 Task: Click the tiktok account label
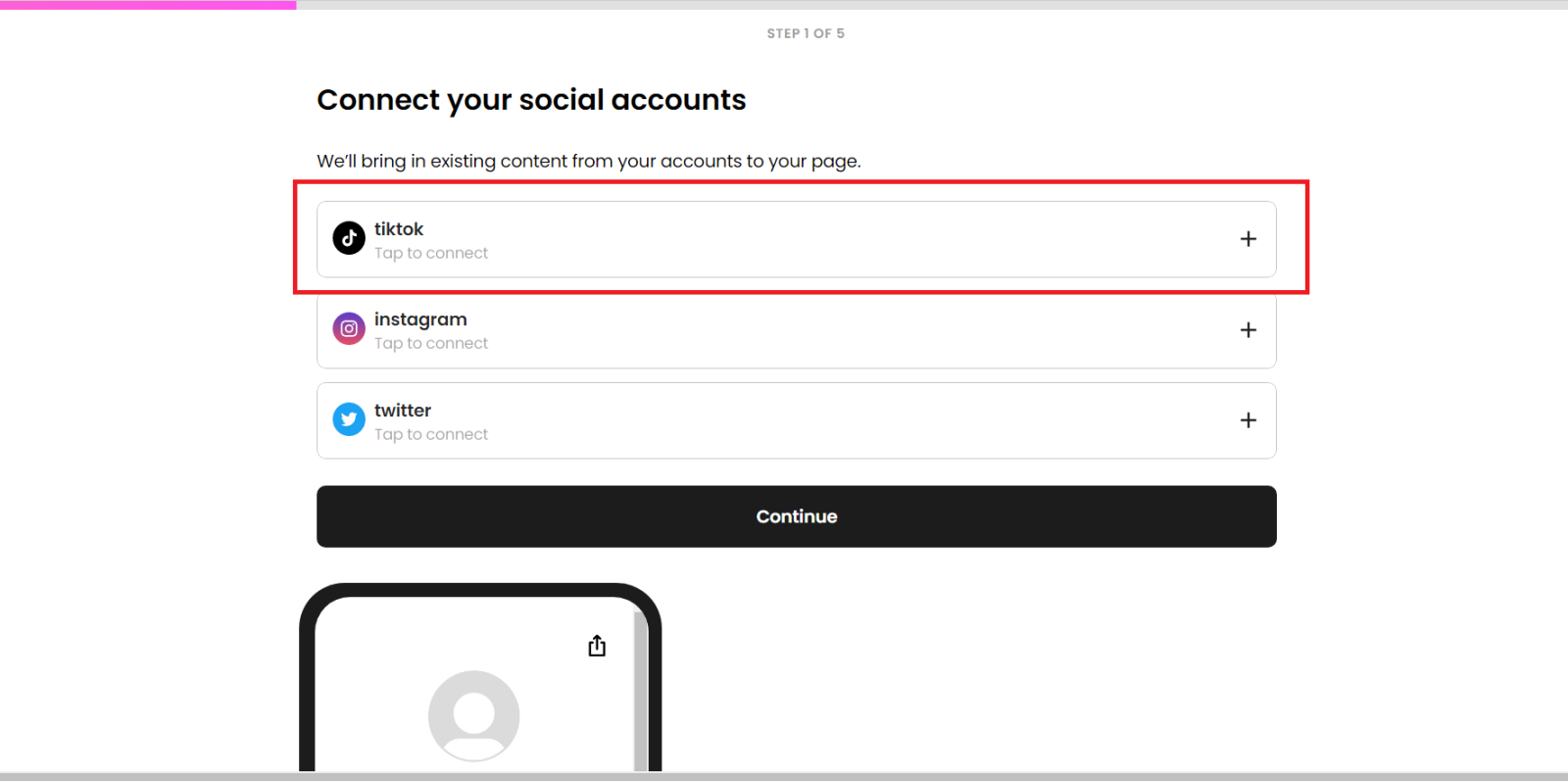pyautogui.click(x=399, y=228)
